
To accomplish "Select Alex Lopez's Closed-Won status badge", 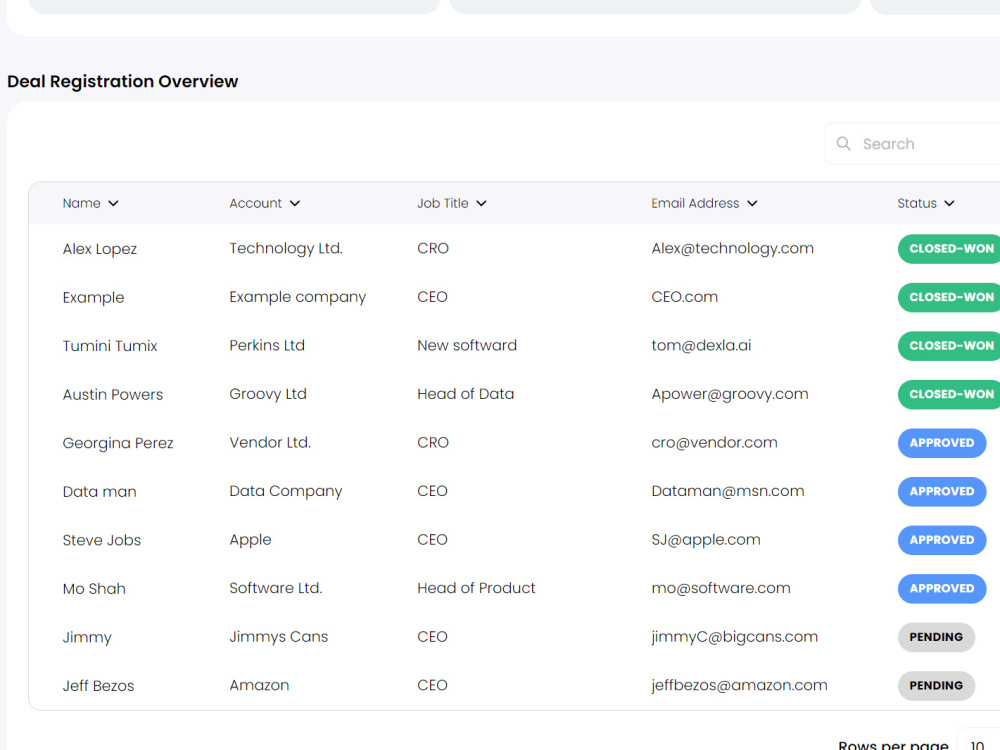I will (949, 249).
